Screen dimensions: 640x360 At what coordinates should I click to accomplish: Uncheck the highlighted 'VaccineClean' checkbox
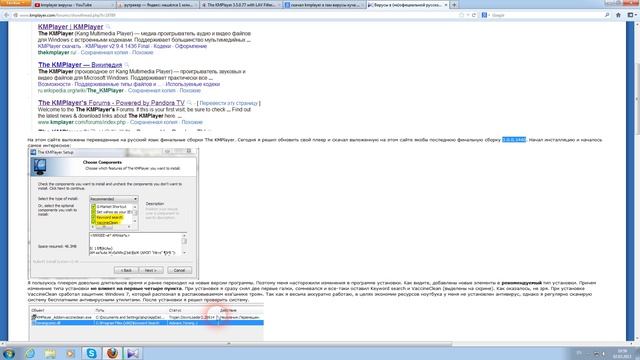[x=93, y=223]
